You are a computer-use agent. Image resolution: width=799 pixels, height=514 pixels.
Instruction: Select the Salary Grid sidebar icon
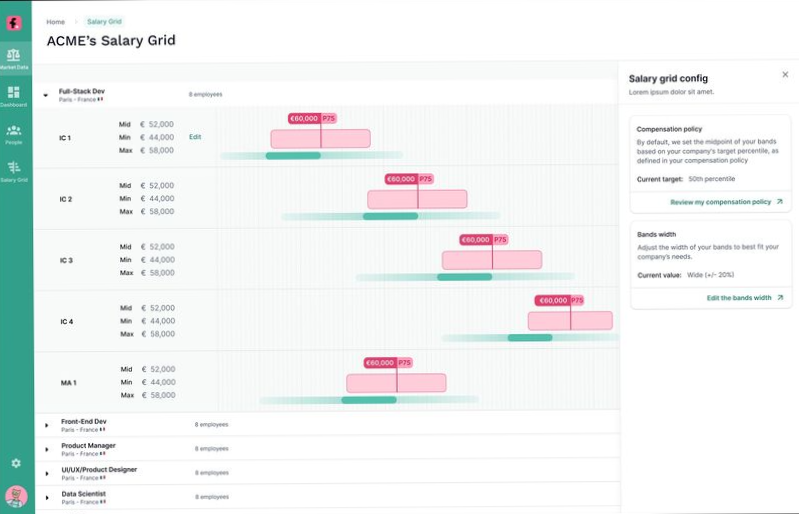[x=14, y=171]
